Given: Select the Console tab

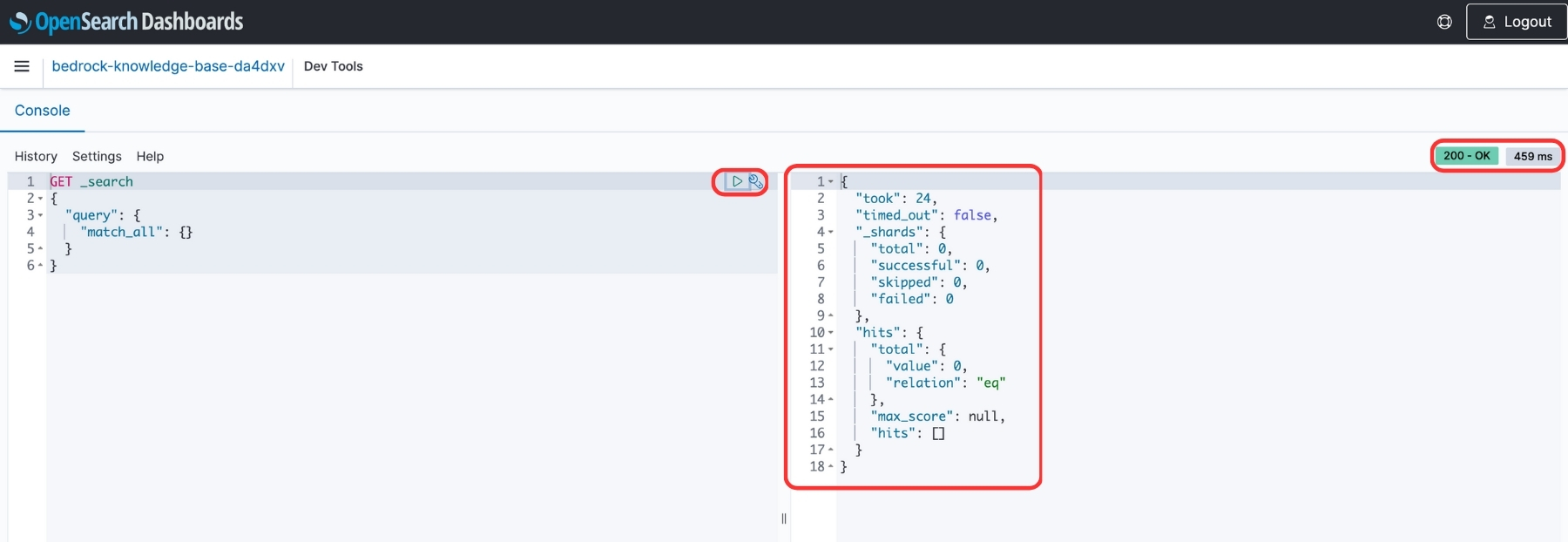Looking at the screenshot, I should point(43,111).
